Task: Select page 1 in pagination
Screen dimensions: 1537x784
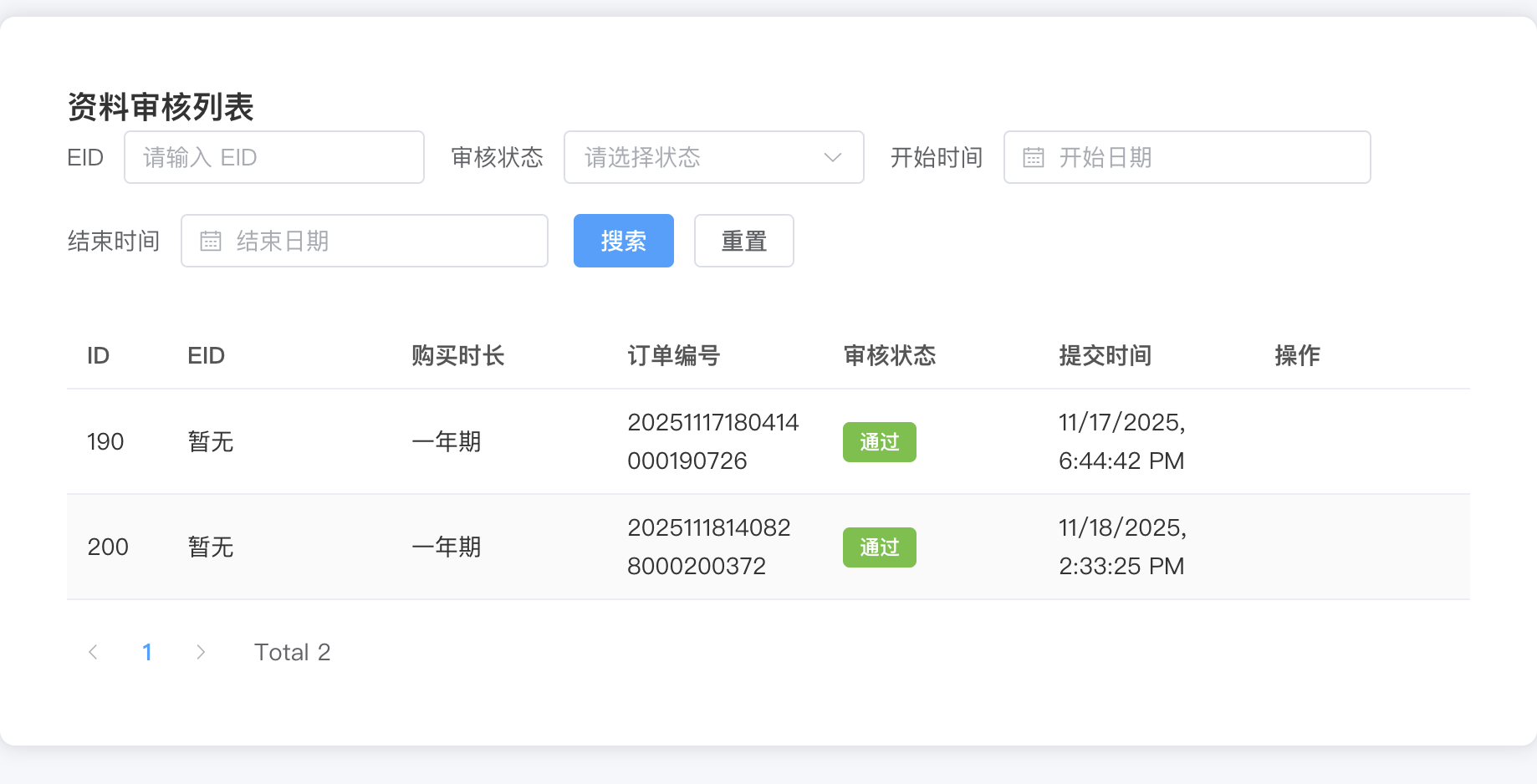Action: 147,652
